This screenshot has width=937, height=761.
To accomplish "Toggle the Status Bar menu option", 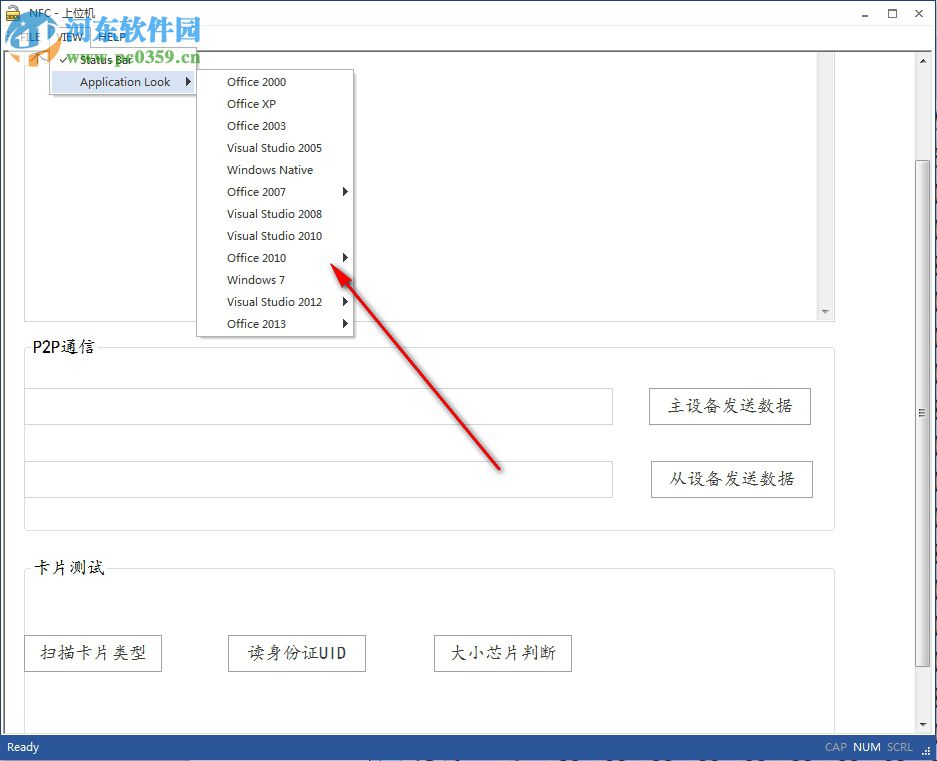I will click(124, 60).
